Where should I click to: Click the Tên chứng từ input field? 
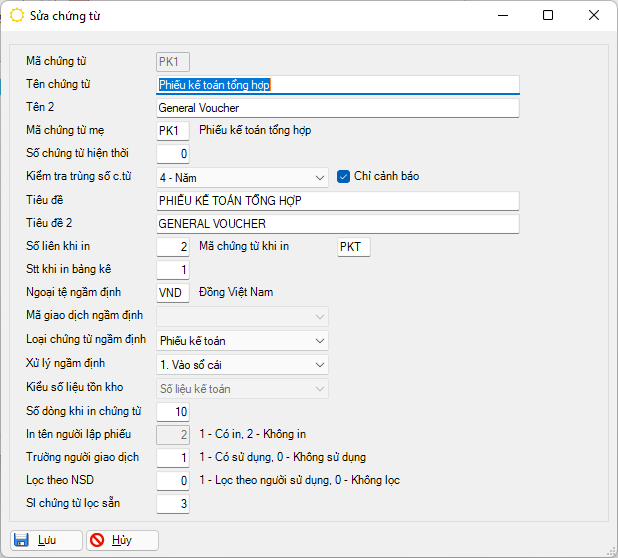click(x=338, y=85)
